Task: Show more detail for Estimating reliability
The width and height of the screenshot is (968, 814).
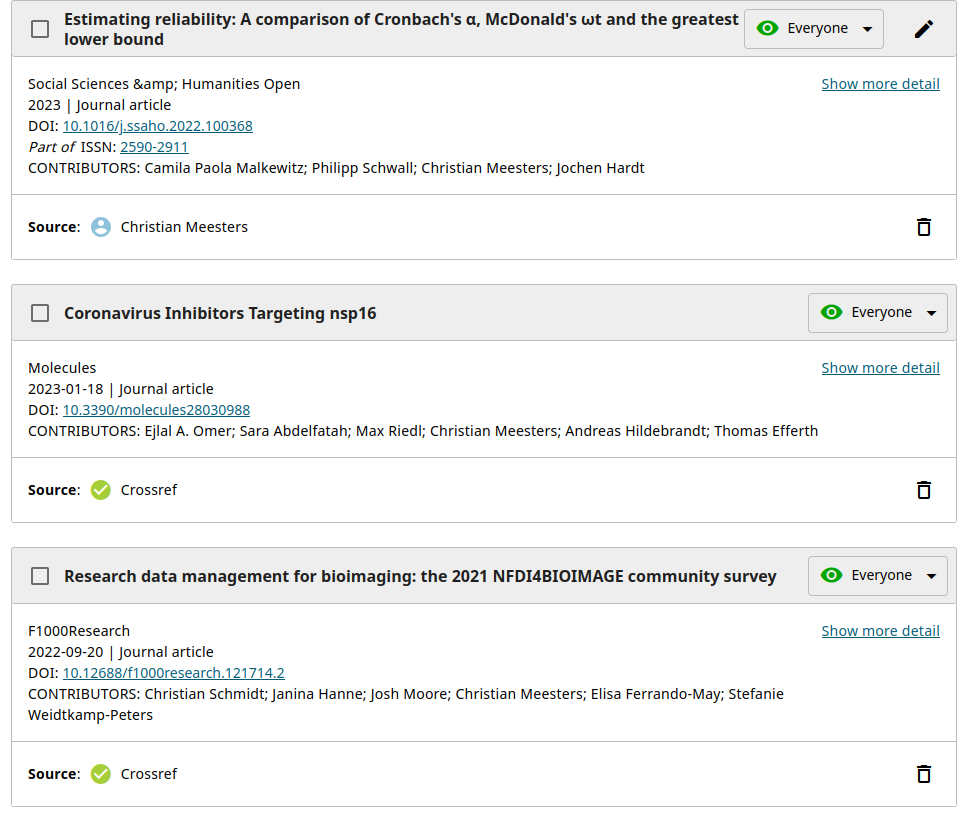Action: click(x=880, y=84)
